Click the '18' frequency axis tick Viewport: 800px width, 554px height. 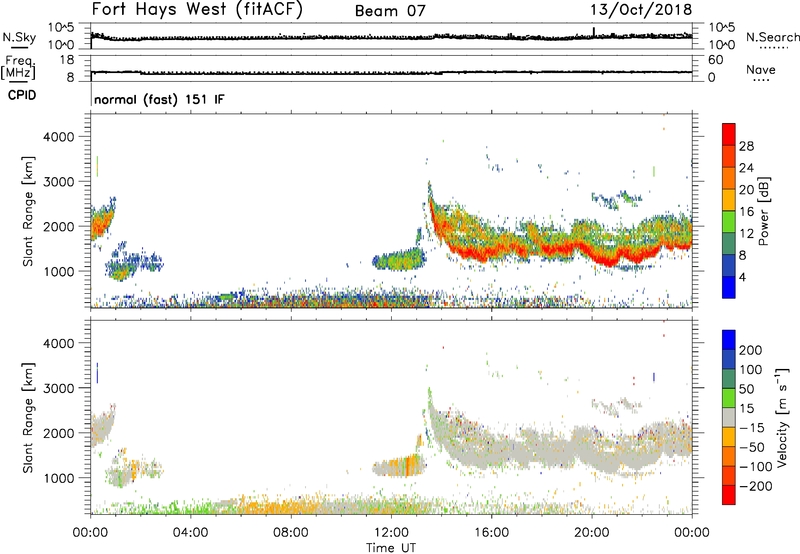point(67,60)
